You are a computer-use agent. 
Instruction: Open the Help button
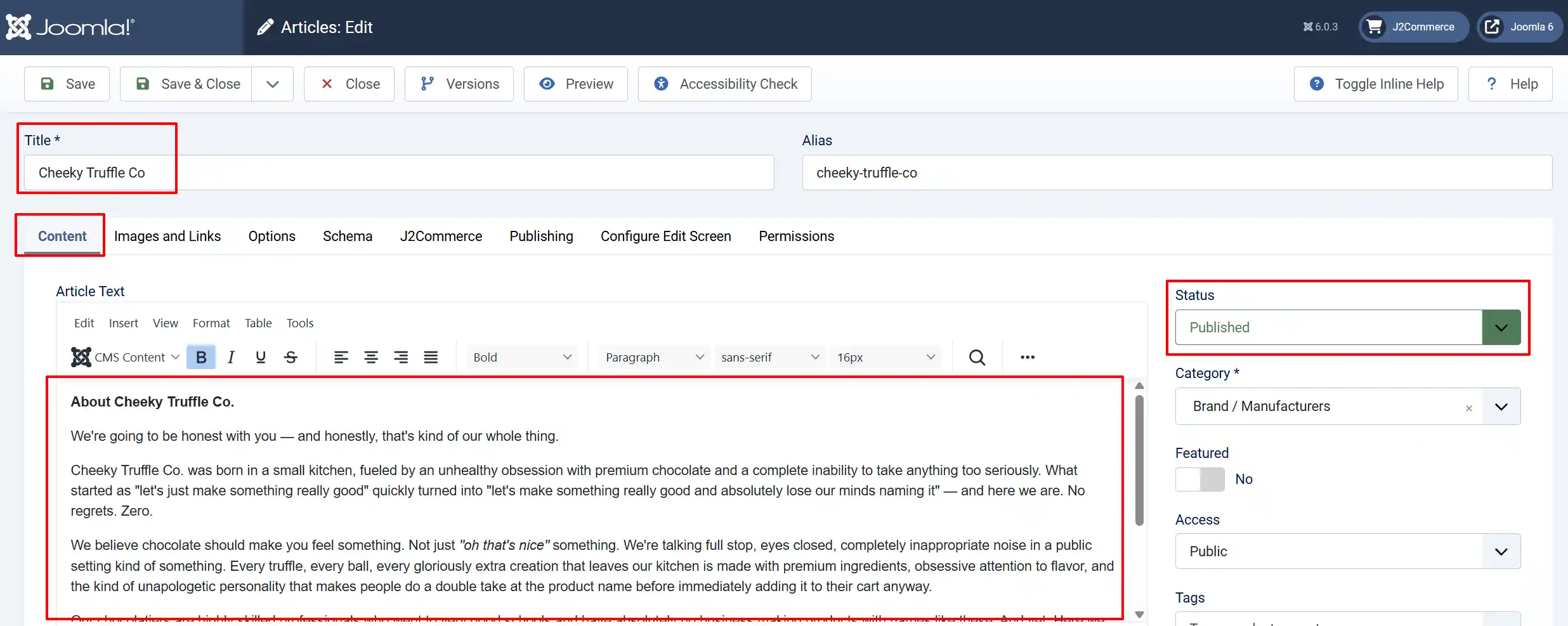click(x=1510, y=84)
